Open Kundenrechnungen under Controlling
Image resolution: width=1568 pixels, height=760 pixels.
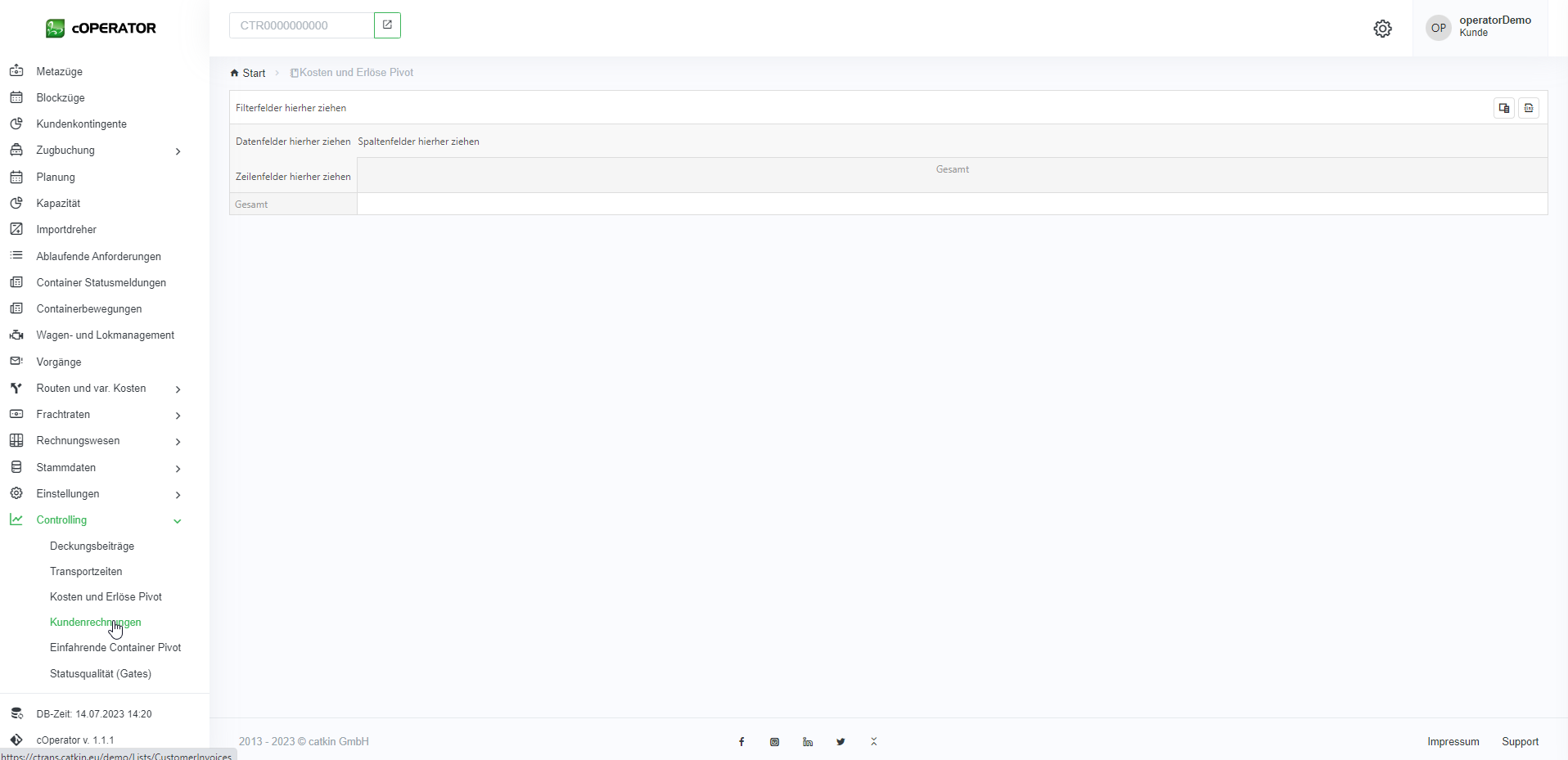95,623
